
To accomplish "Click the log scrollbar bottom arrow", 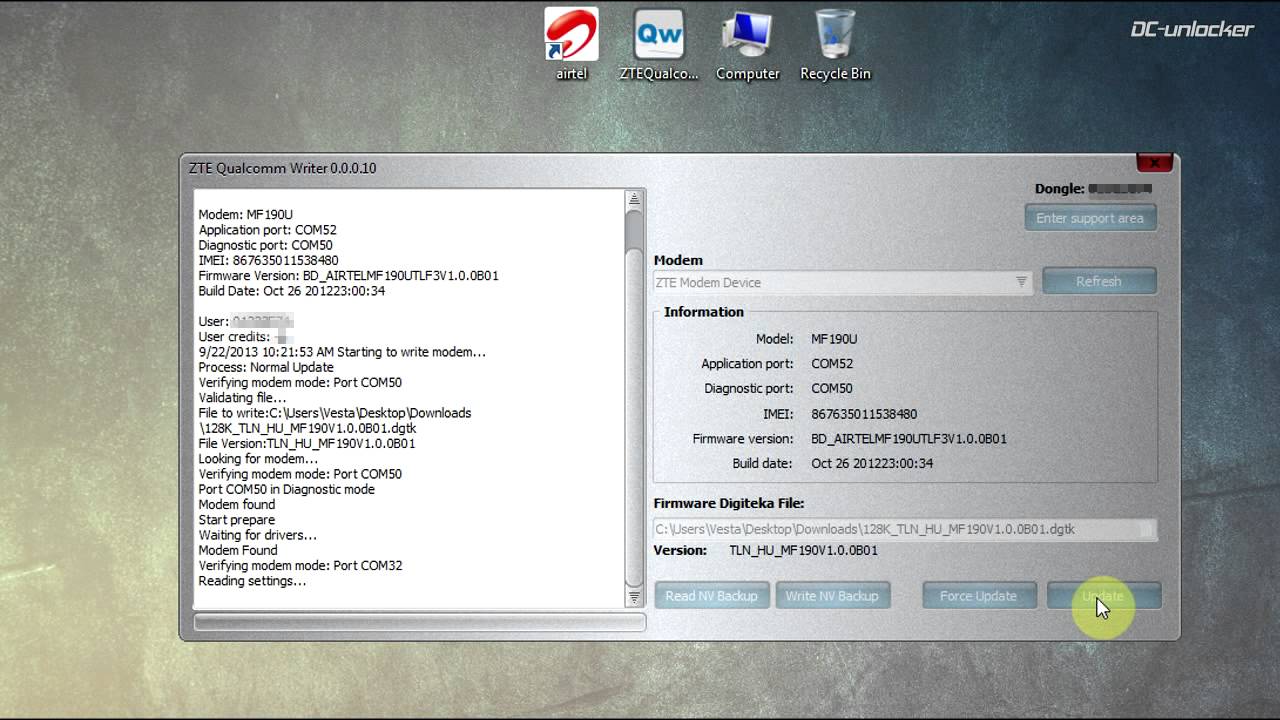I will [634, 597].
